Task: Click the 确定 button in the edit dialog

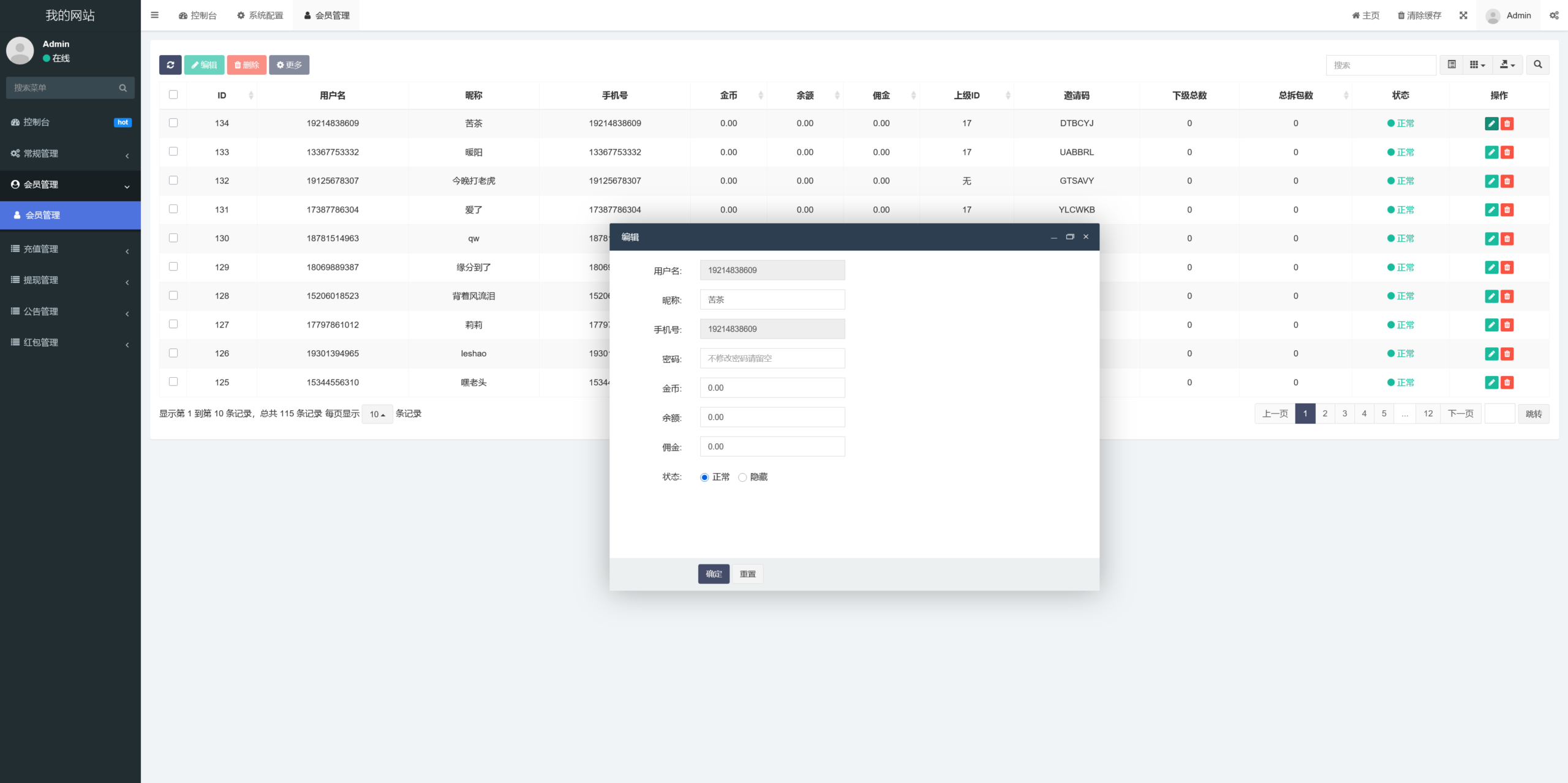Action: pos(714,574)
